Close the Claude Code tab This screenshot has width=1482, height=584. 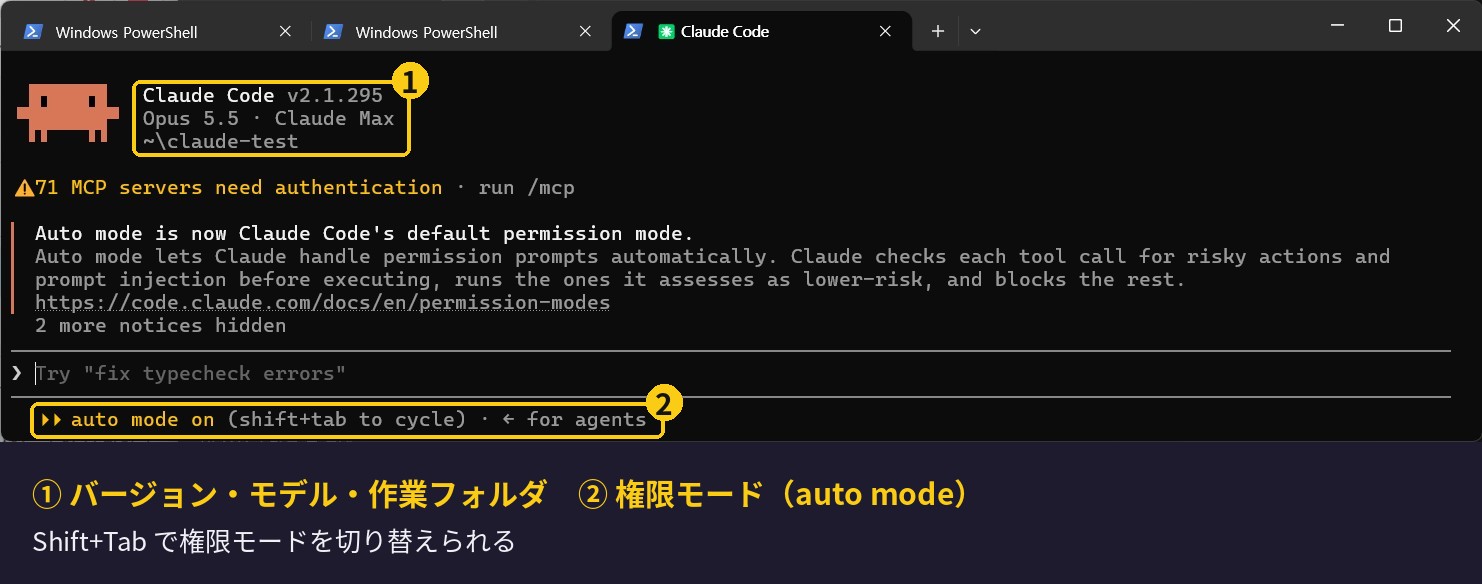pos(885,32)
